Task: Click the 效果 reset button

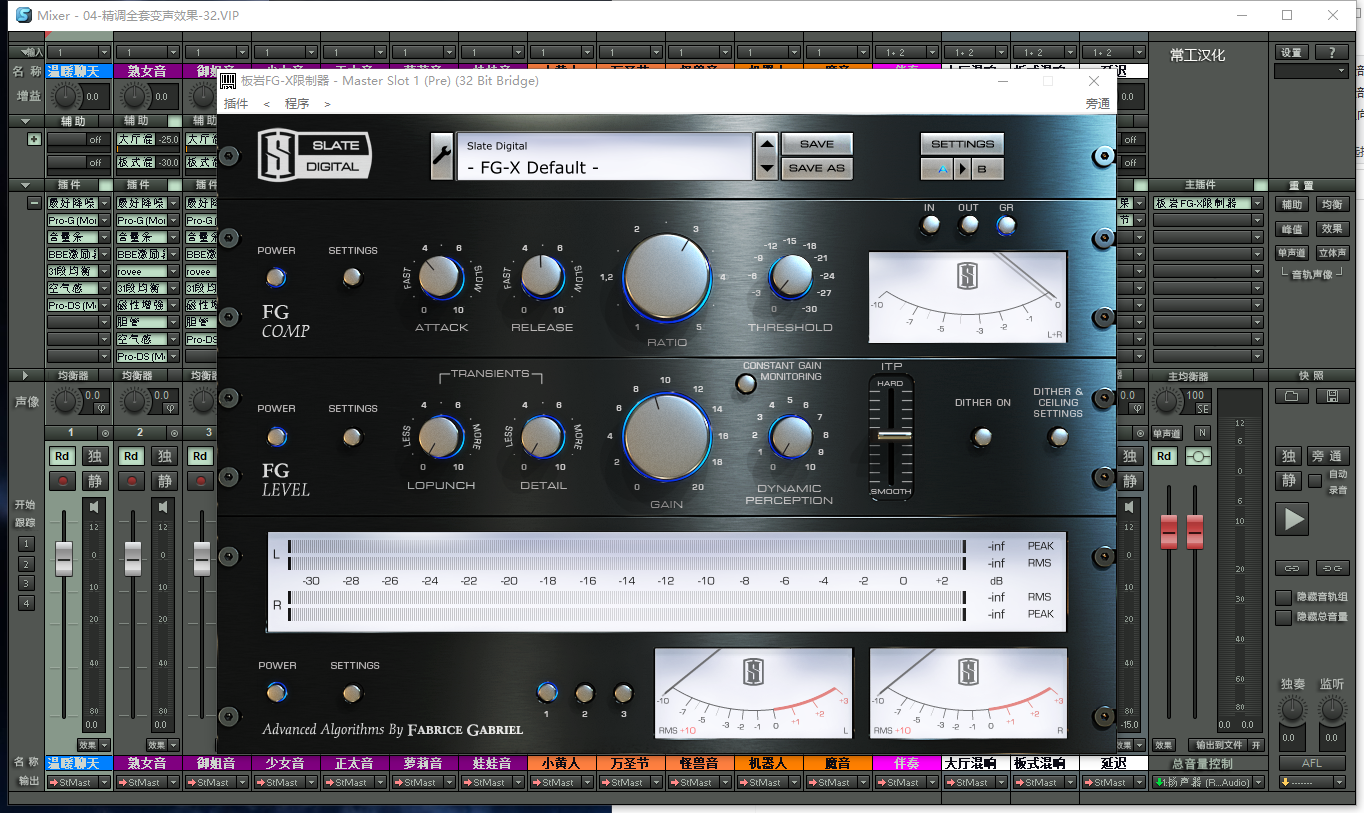Action: [x=1331, y=229]
